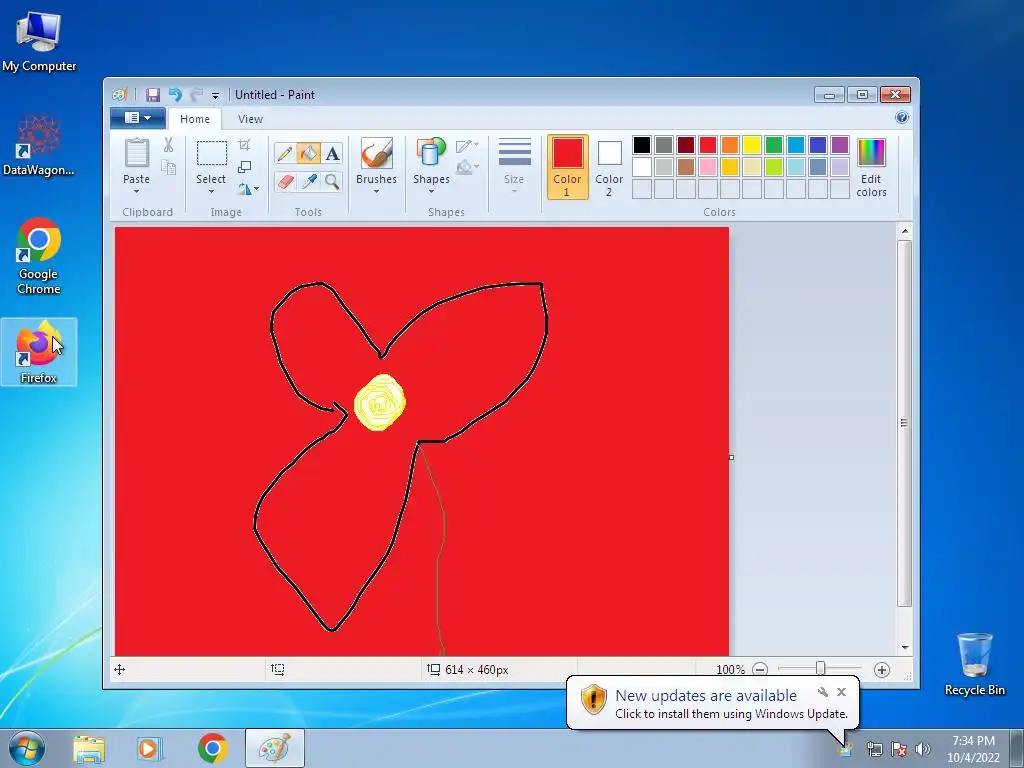Close the Windows Update balloon

[x=841, y=692]
